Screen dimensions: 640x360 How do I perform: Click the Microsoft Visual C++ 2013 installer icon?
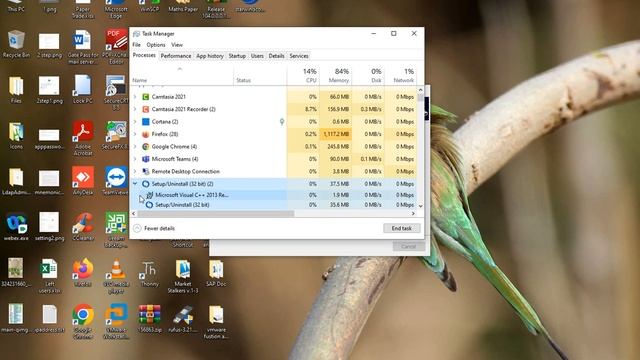[149, 195]
